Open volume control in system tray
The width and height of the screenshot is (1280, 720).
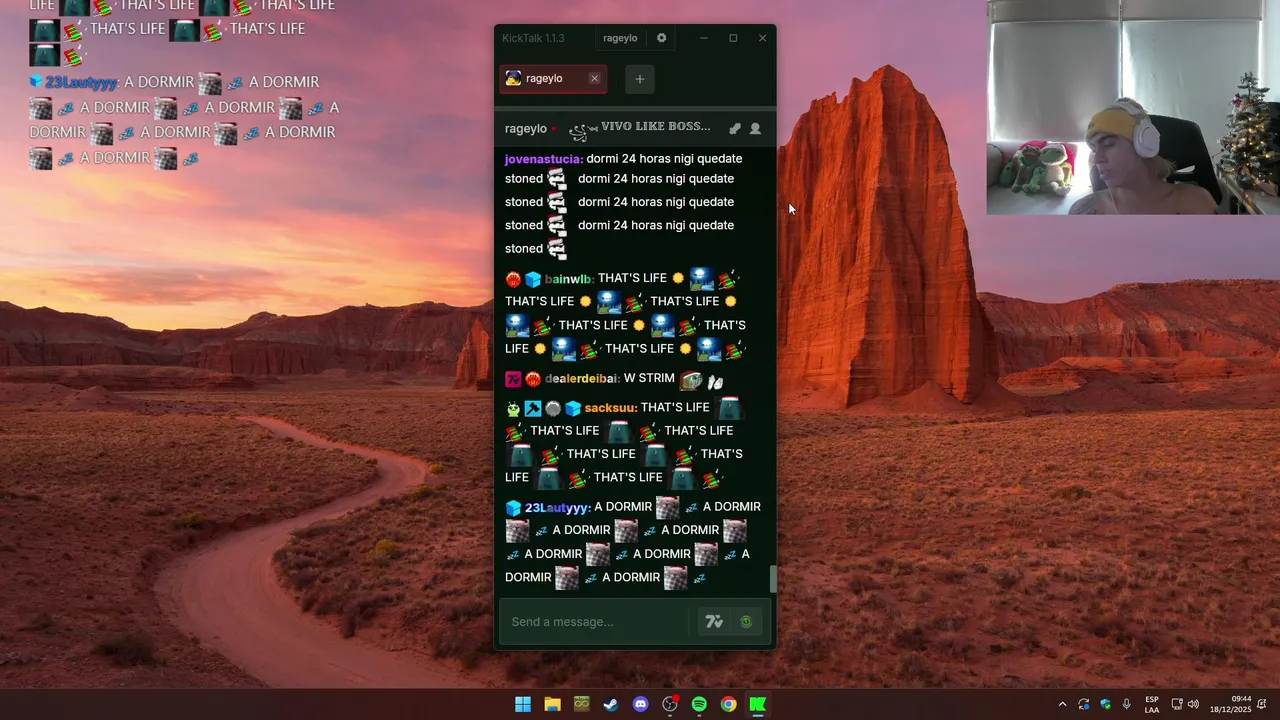click(x=1193, y=704)
